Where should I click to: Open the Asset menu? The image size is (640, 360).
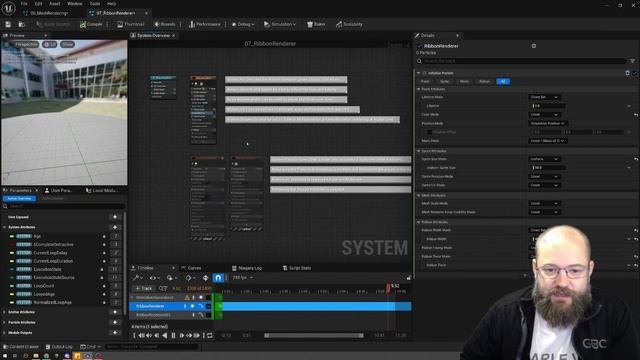(55, 4)
